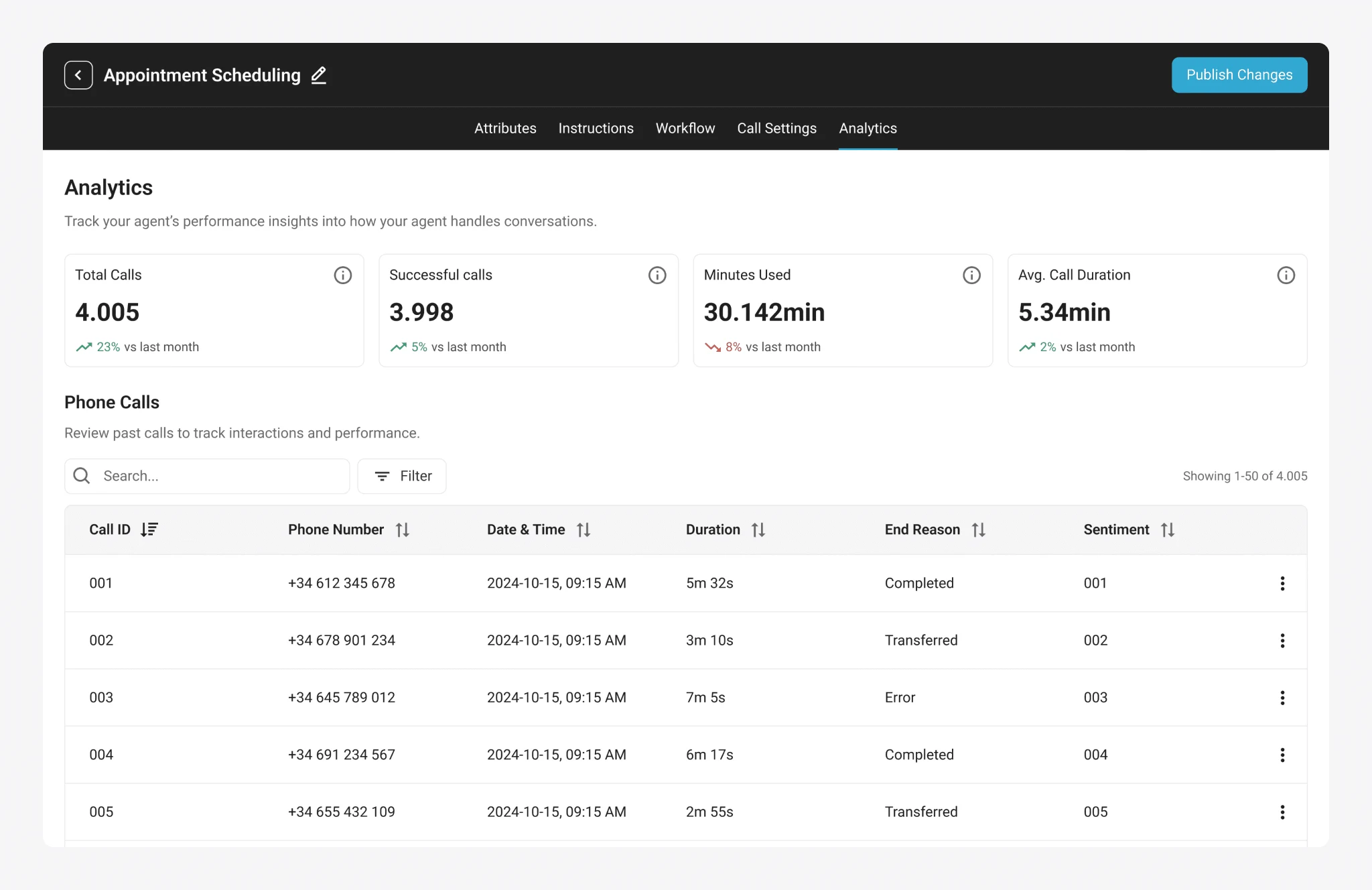The image size is (1372, 890).
Task: Select the Workflow tab
Action: [x=685, y=128]
